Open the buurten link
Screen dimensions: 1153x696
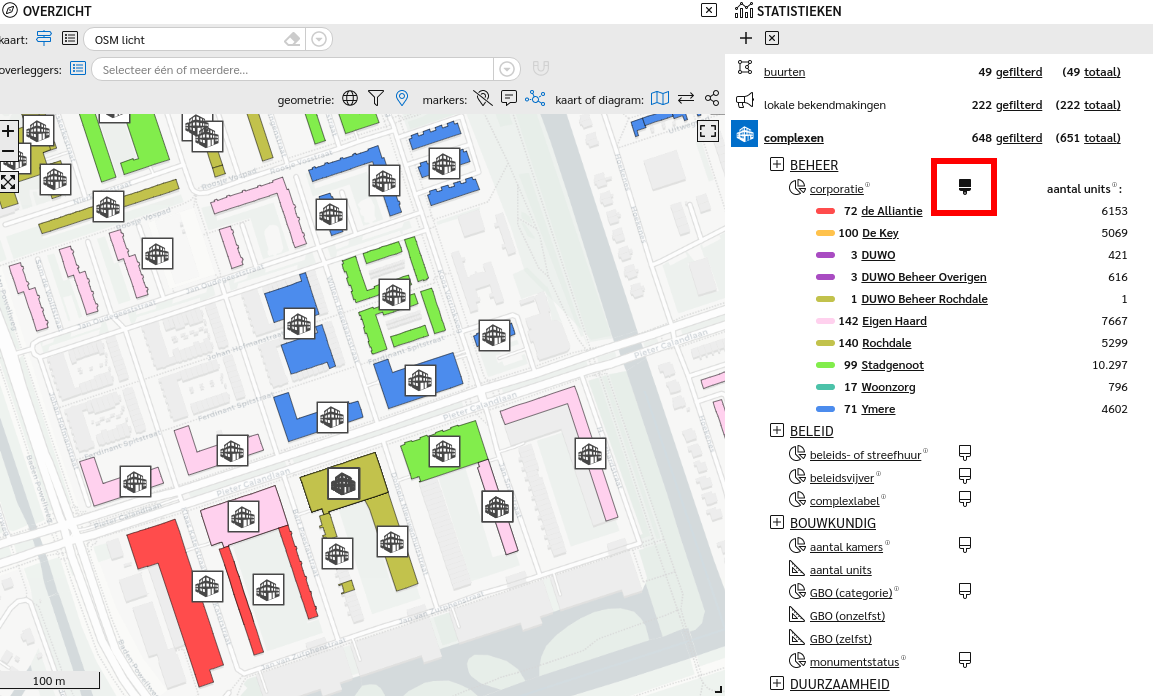coord(785,72)
